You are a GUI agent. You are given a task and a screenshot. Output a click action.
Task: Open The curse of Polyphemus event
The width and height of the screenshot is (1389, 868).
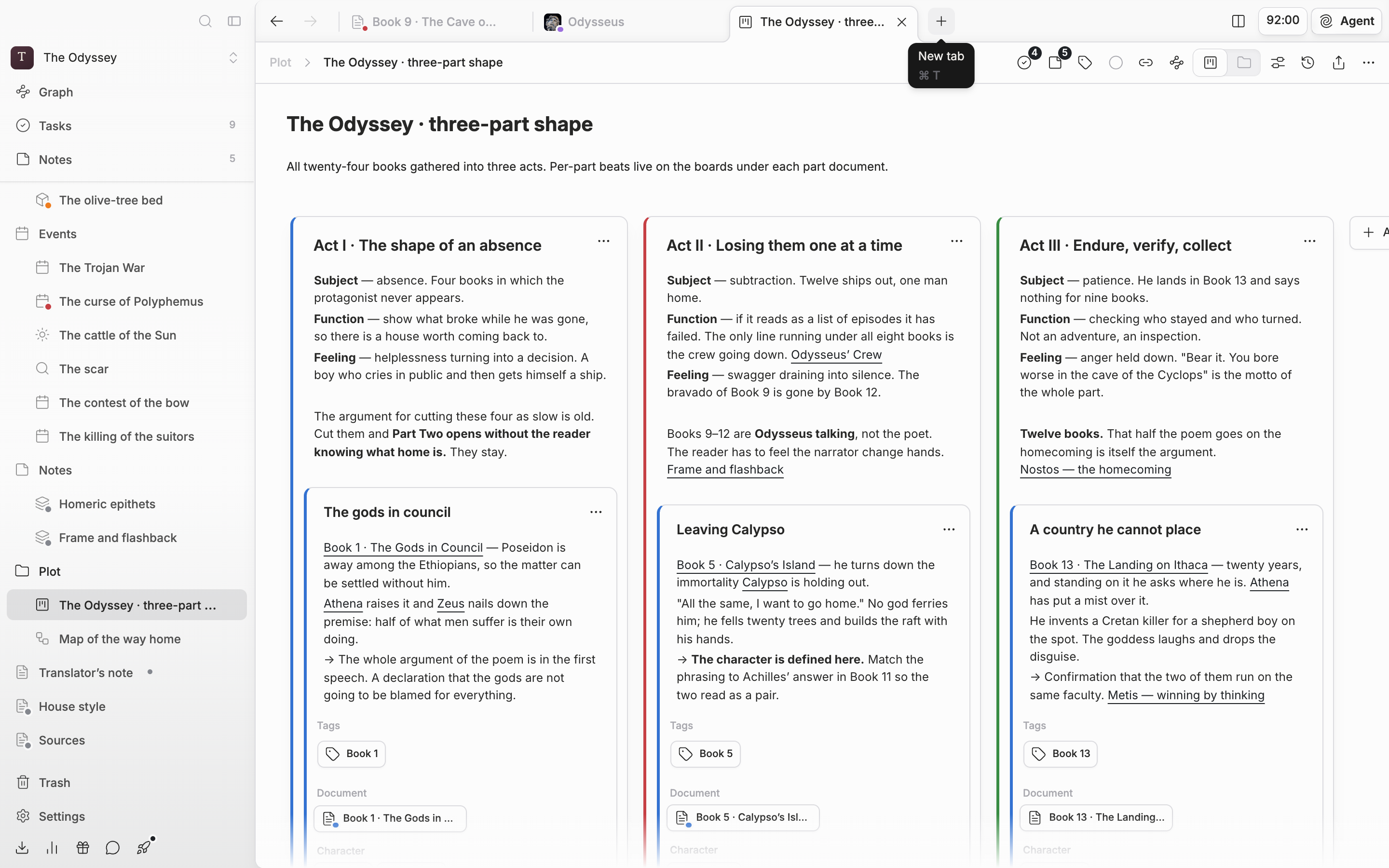coord(127,301)
